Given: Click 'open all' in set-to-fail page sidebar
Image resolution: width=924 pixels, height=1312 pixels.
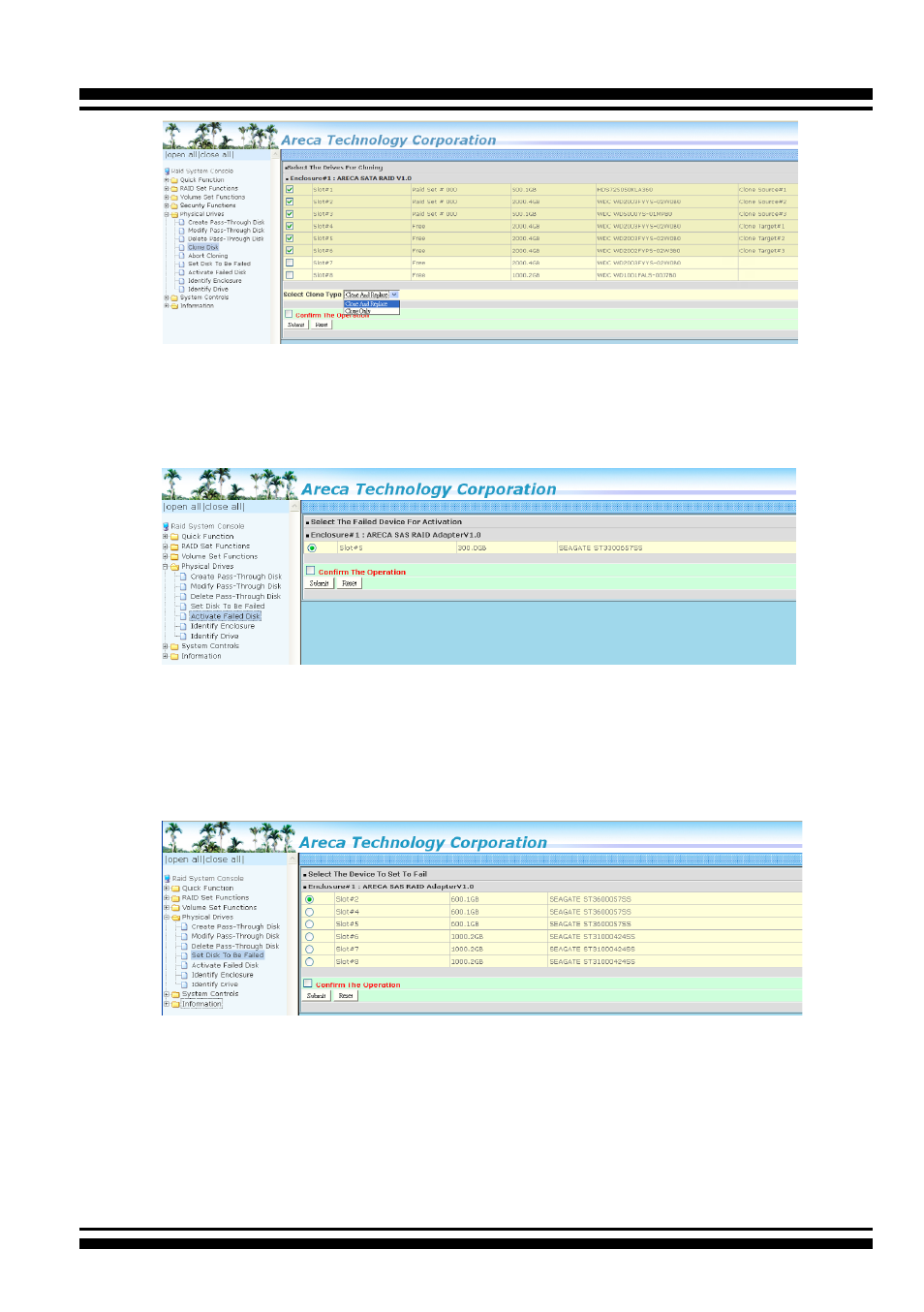Looking at the screenshot, I should (x=184, y=859).
